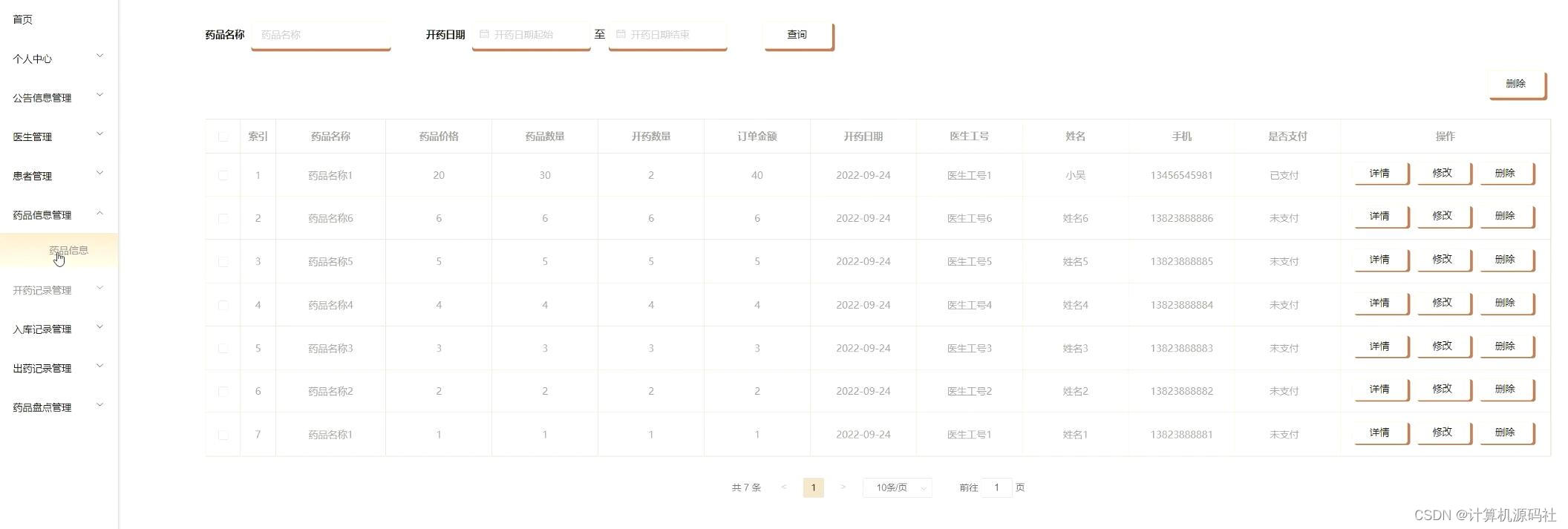Click 删除 for row 7

[x=1506, y=433]
